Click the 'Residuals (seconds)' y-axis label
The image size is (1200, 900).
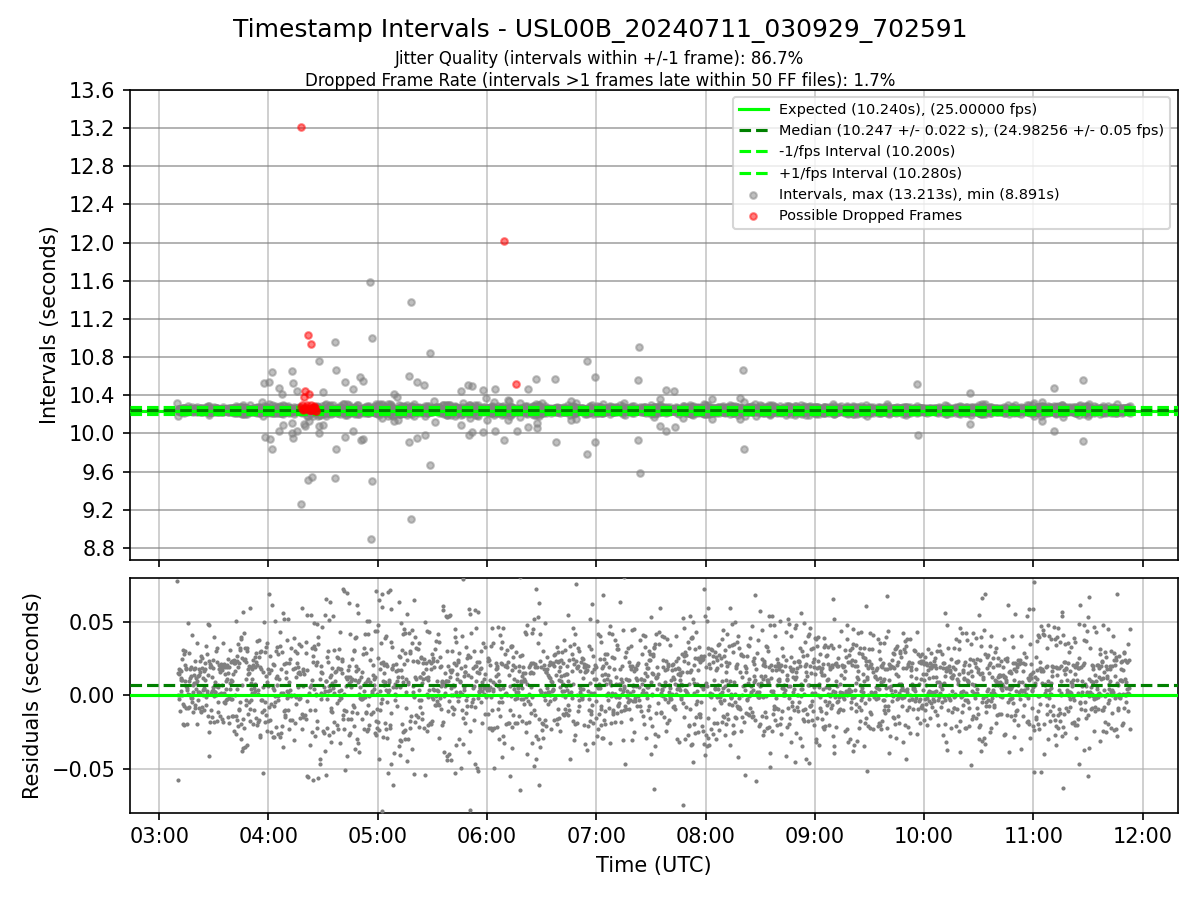click(31, 696)
